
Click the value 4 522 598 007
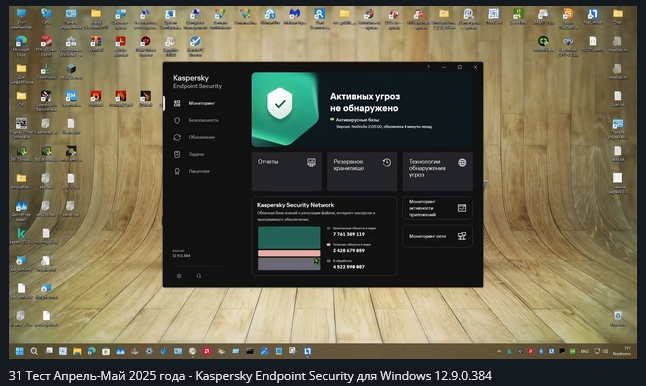pyautogui.click(x=349, y=267)
